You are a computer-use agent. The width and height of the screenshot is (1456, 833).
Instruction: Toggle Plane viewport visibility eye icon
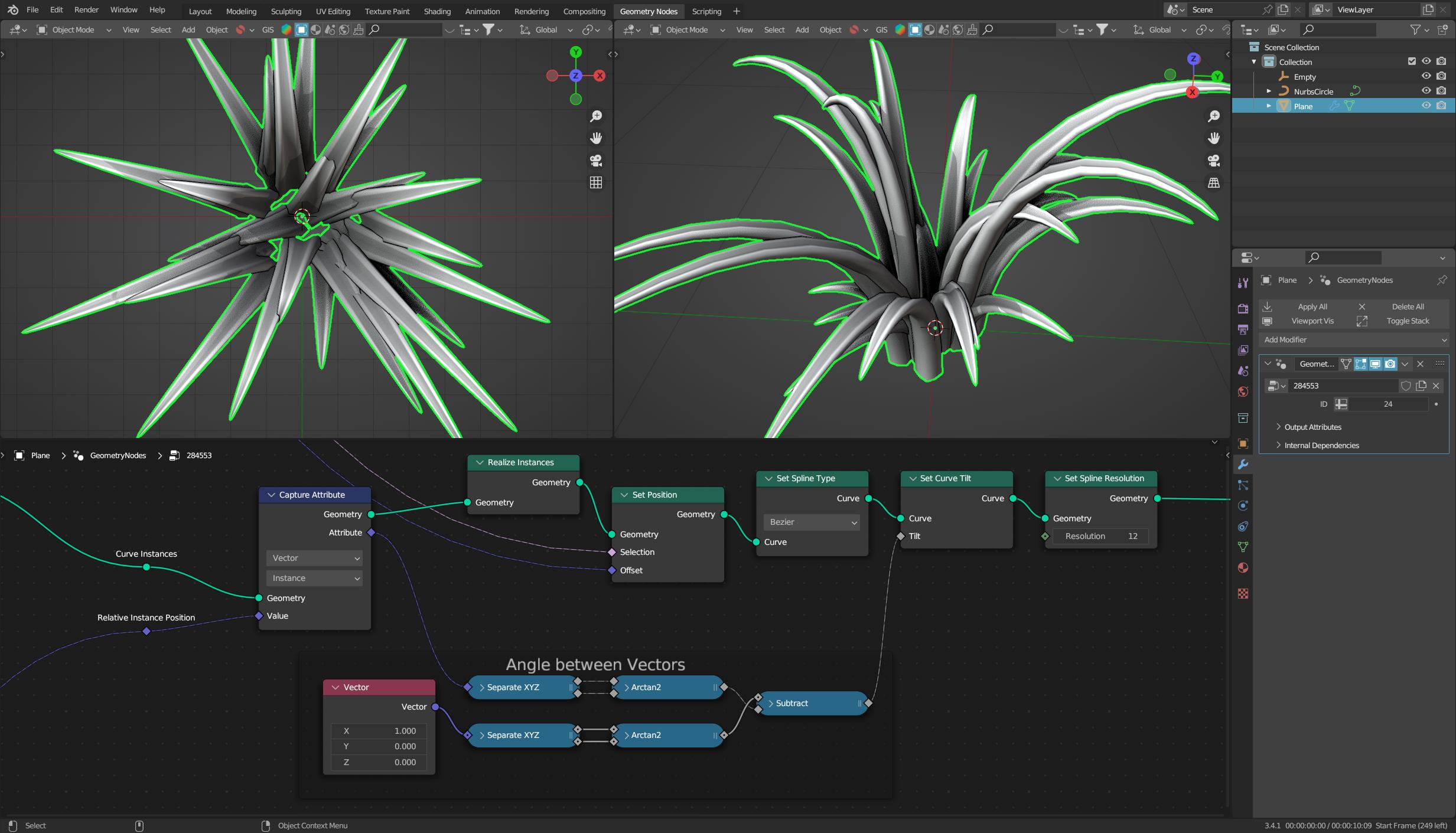pos(1426,106)
